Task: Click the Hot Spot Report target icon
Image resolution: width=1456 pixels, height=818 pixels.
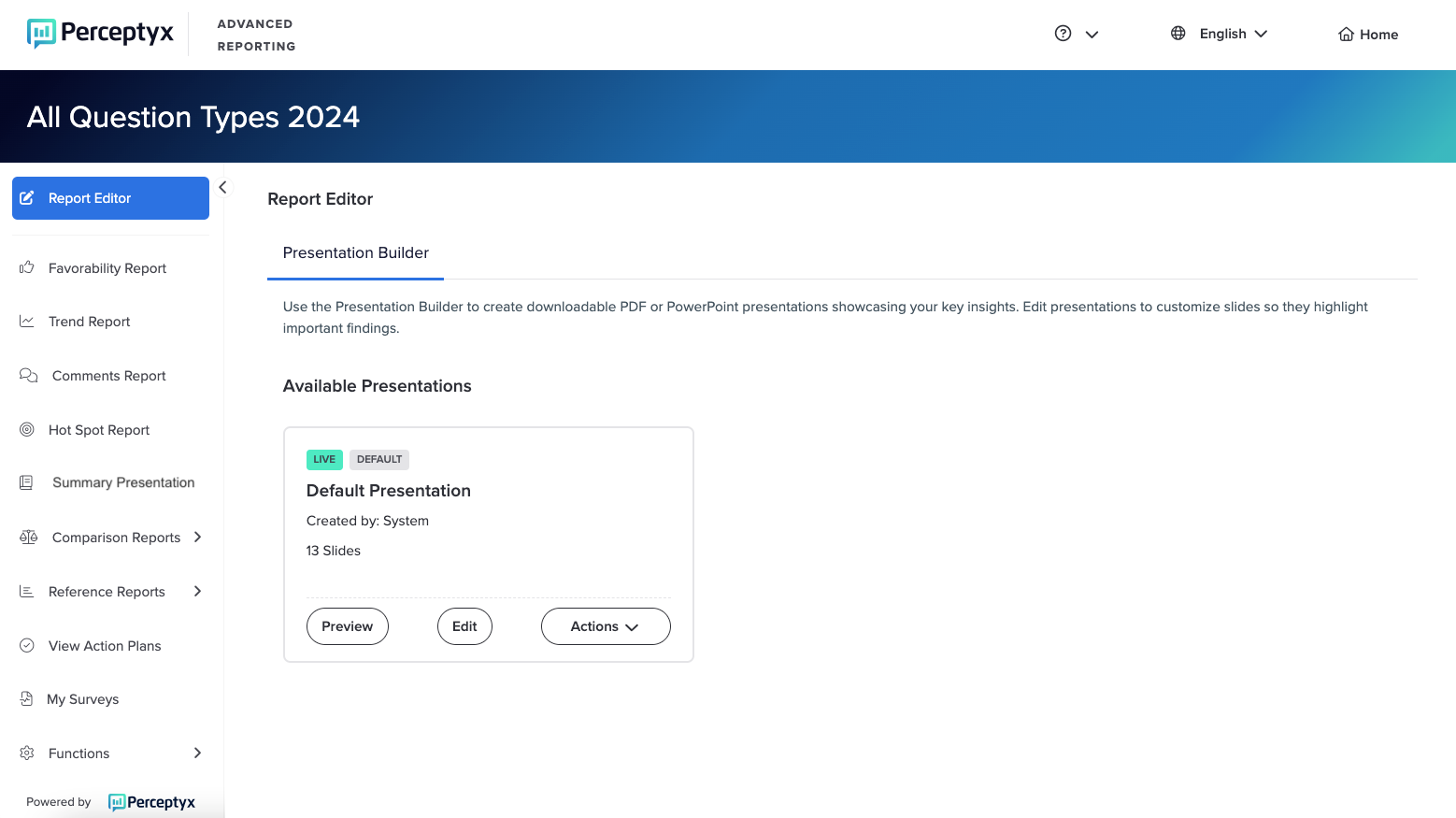Action: point(27,429)
